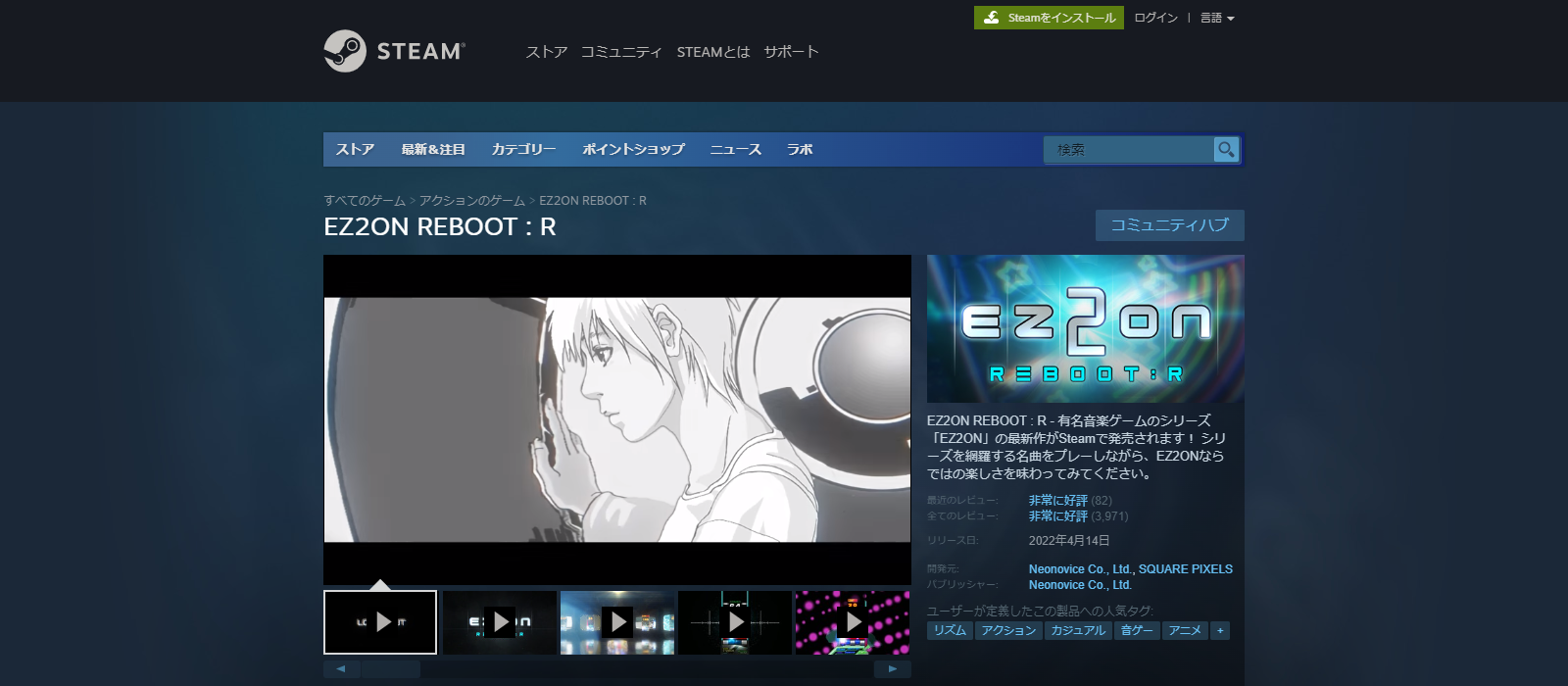Screen dimensions: 1568x686
Task: Select the ポイントショップ tab
Action: point(633,149)
